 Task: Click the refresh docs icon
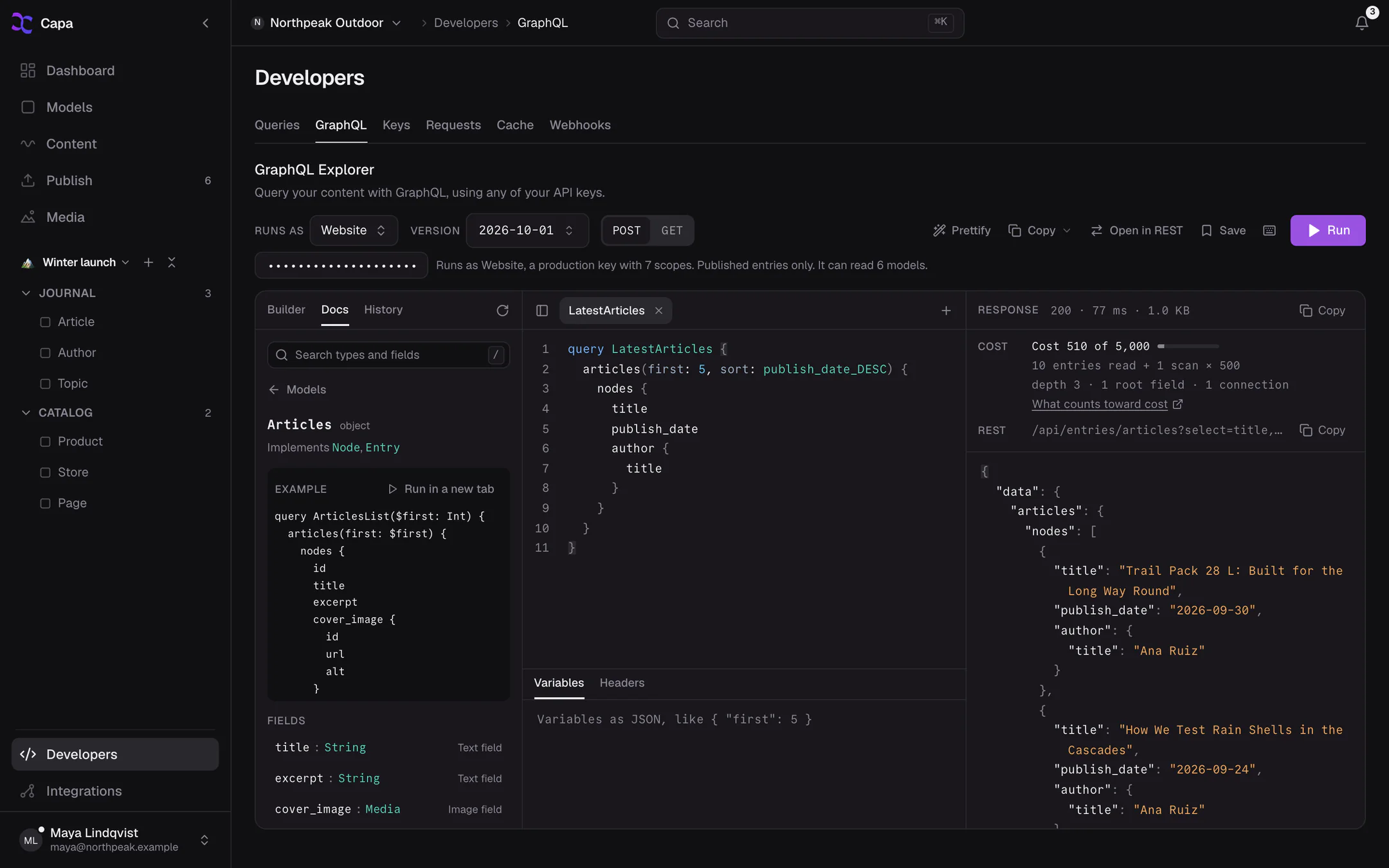503,311
